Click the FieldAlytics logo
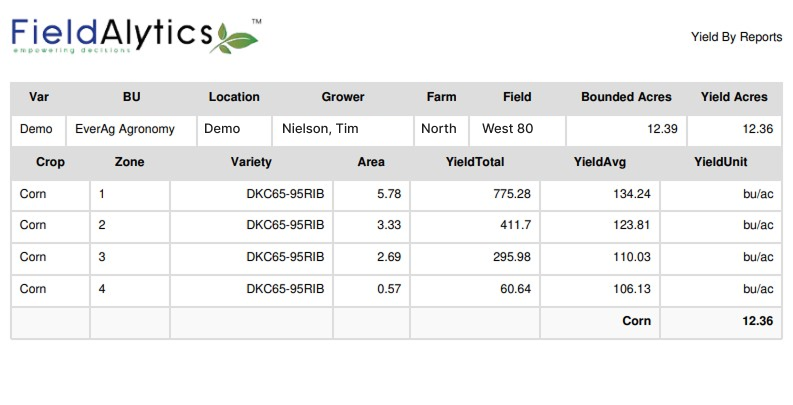 pos(136,36)
